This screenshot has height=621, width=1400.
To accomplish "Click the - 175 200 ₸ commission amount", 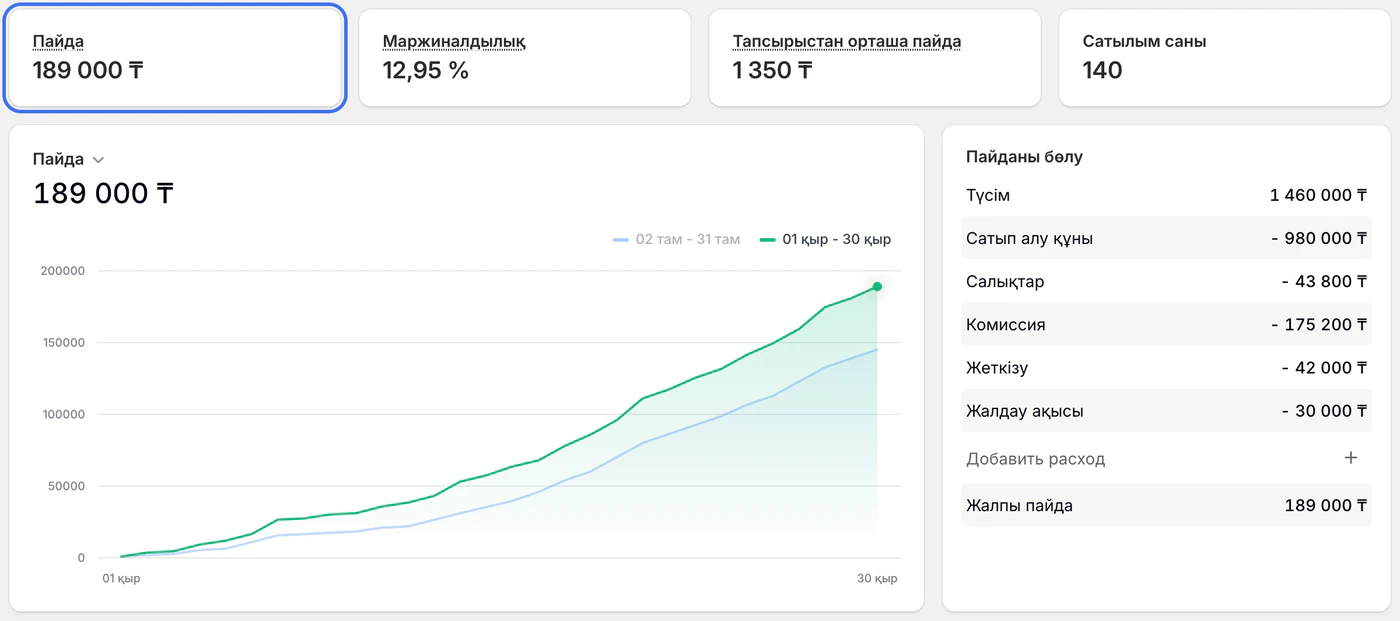I will coord(1320,325).
